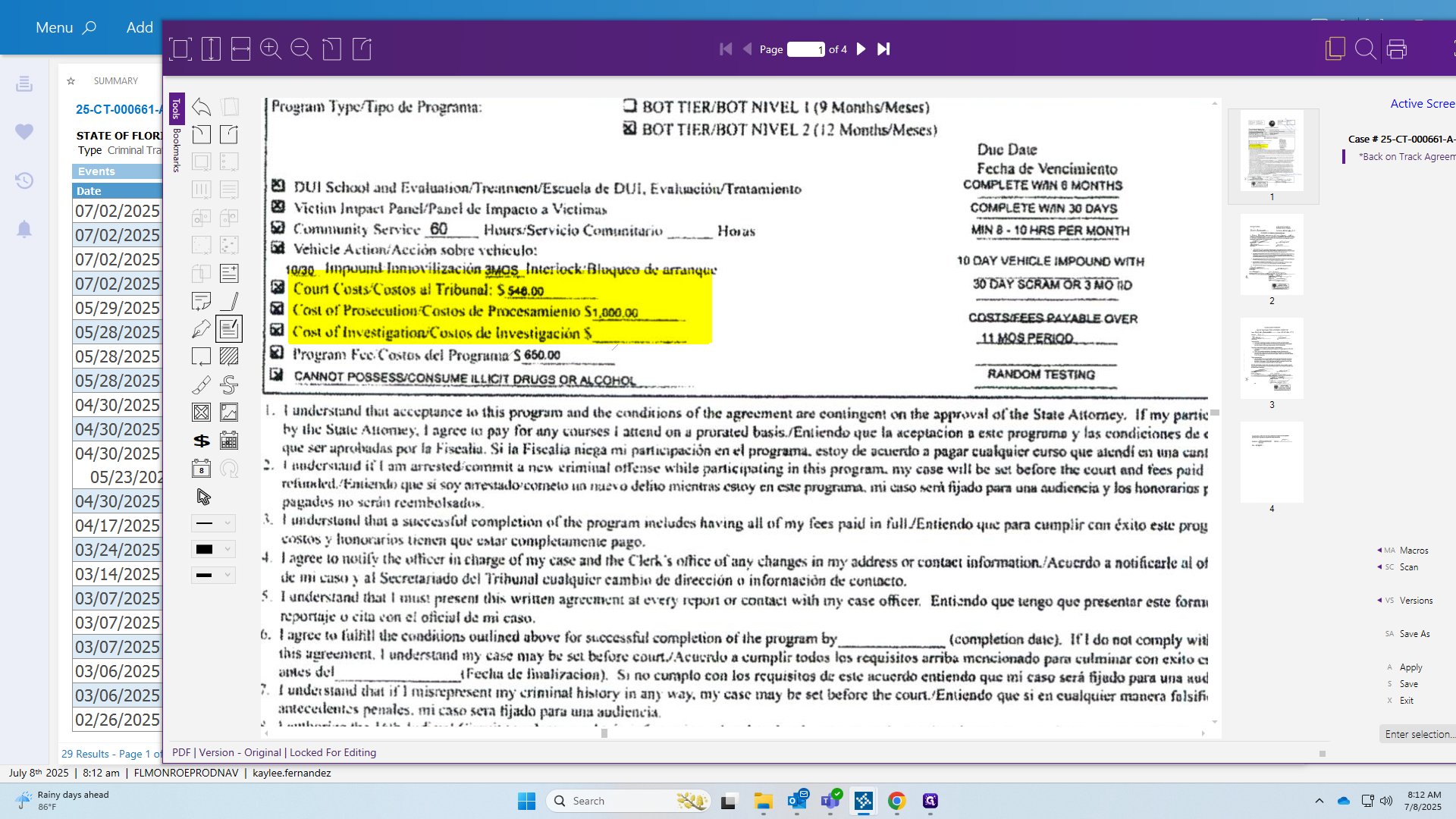Go to previous page arrow
This screenshot has height=819, width=1456.
pyautogui.click(x=747, y=49)
